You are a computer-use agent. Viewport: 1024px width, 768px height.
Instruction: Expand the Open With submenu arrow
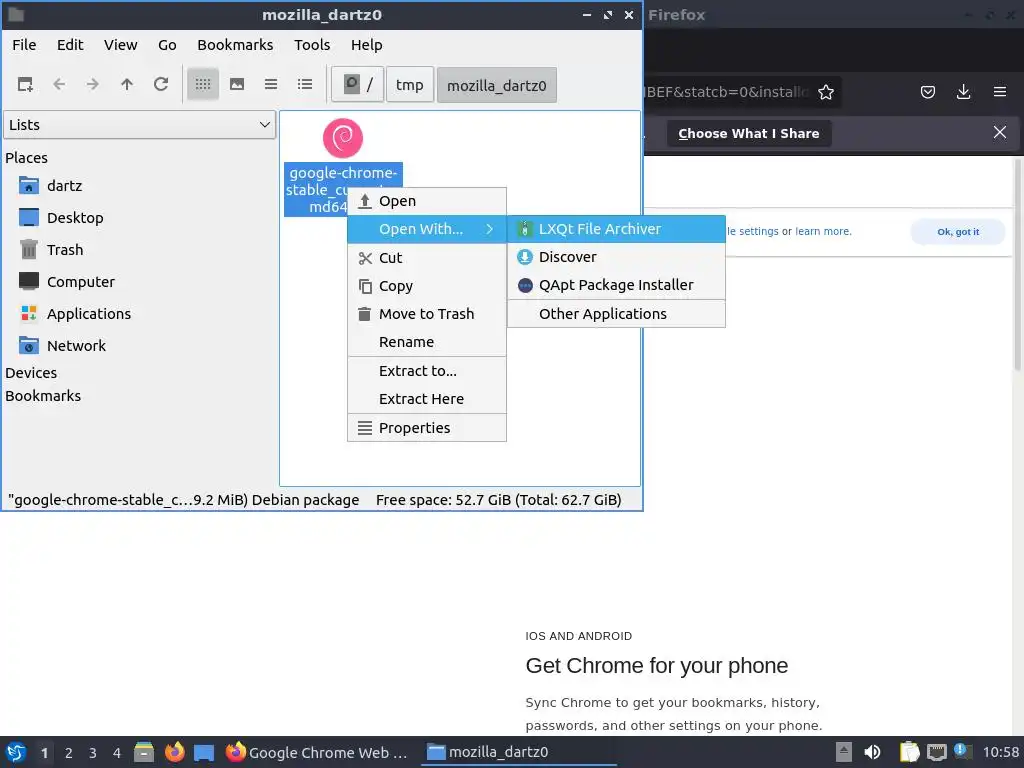(490, 229)
